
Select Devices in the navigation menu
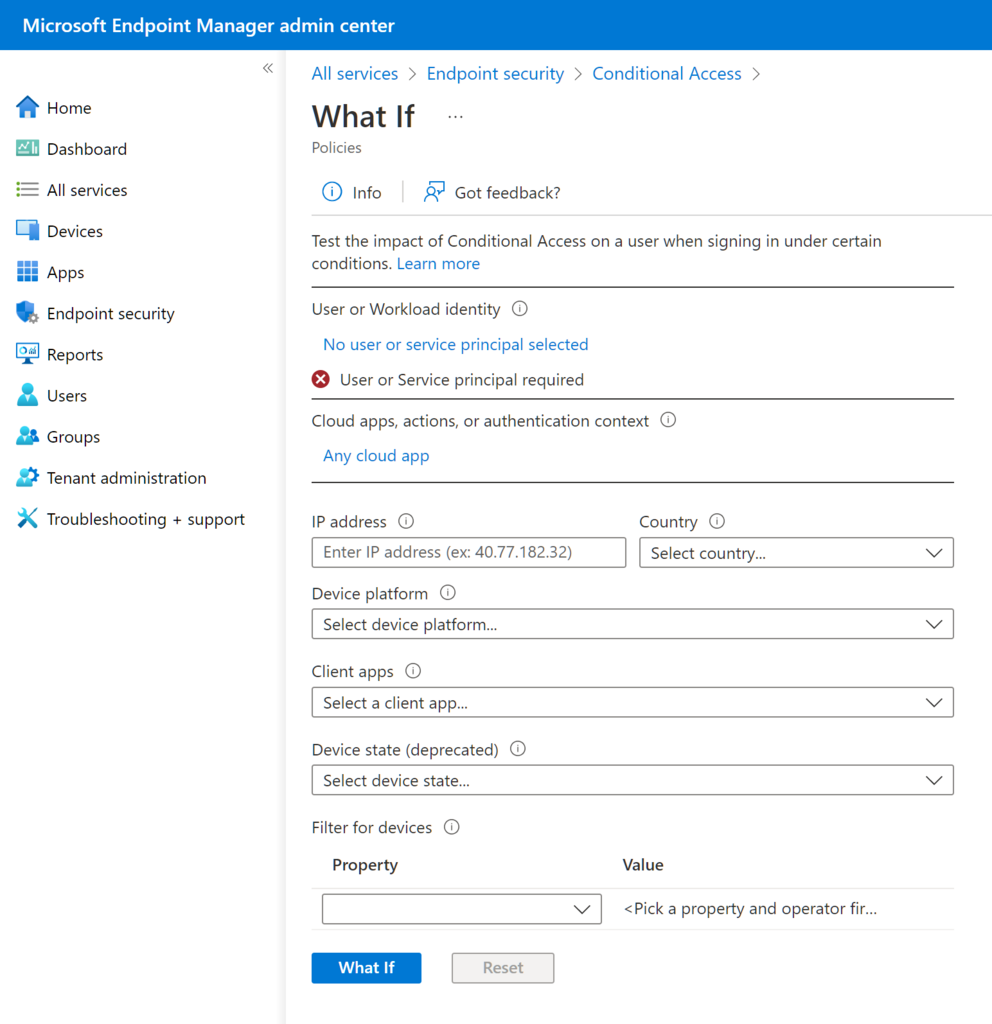point(74,231)
